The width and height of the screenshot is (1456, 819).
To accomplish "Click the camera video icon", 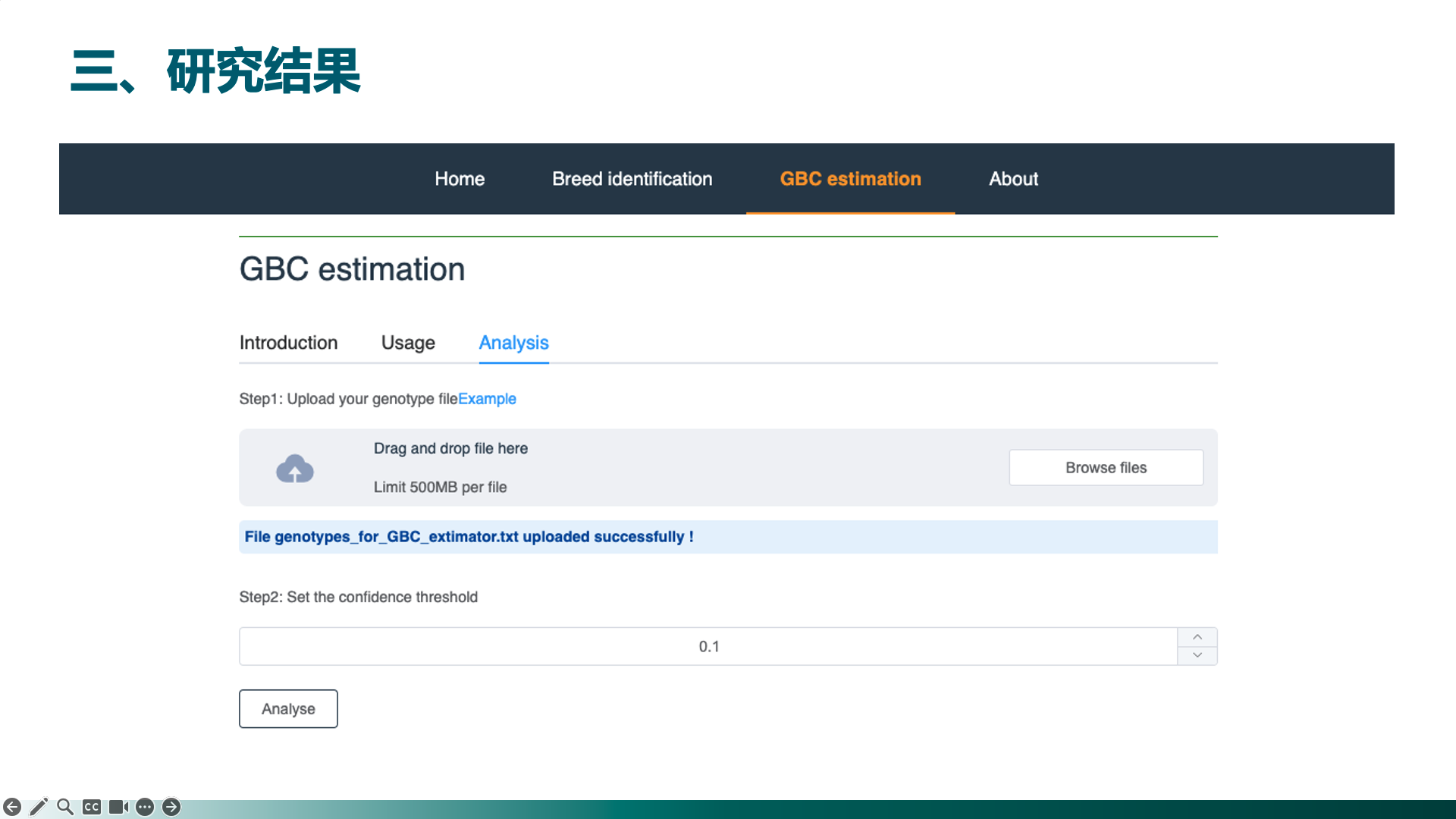I will (118, 807).
